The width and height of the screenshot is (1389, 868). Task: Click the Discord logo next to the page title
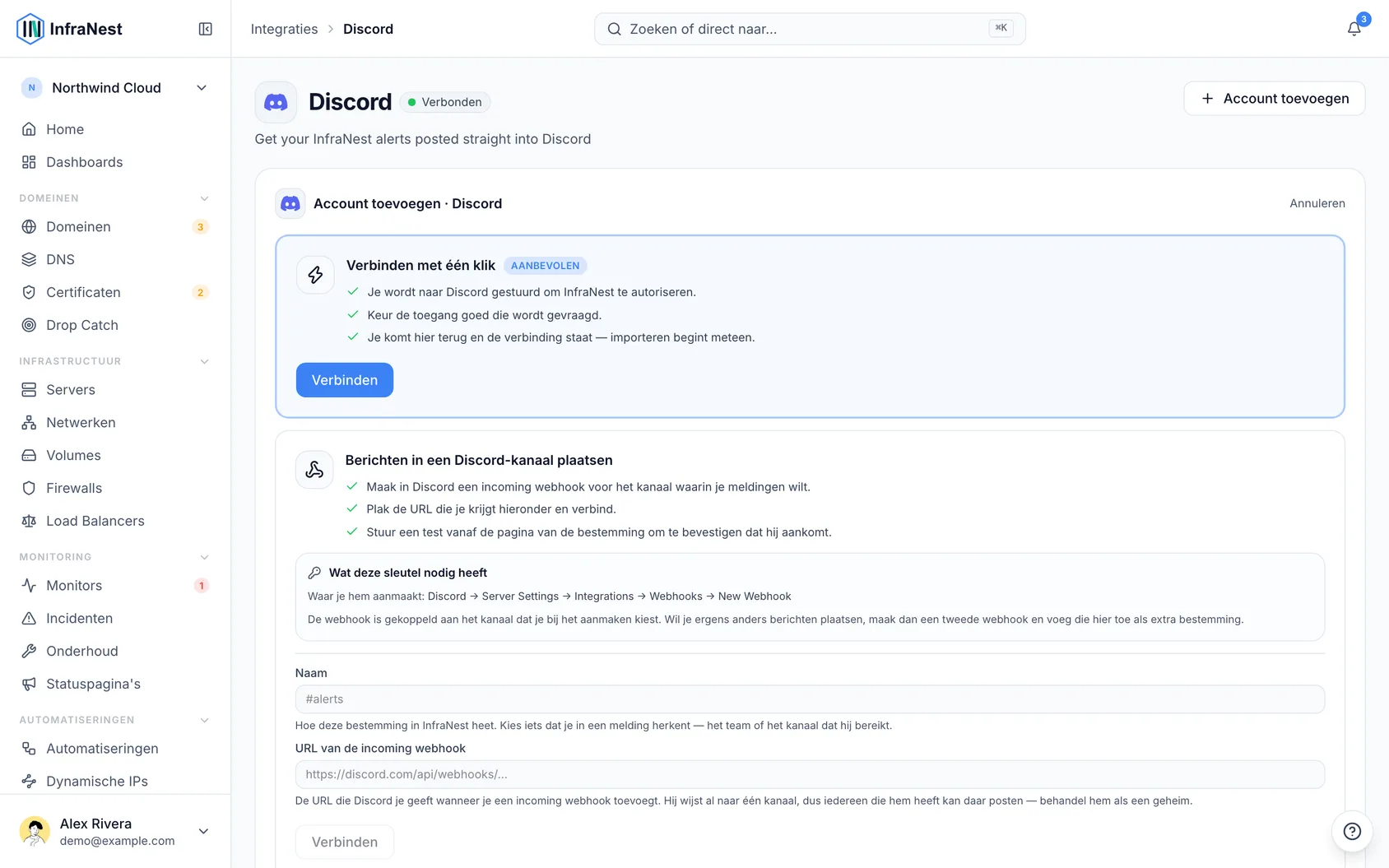276,102
